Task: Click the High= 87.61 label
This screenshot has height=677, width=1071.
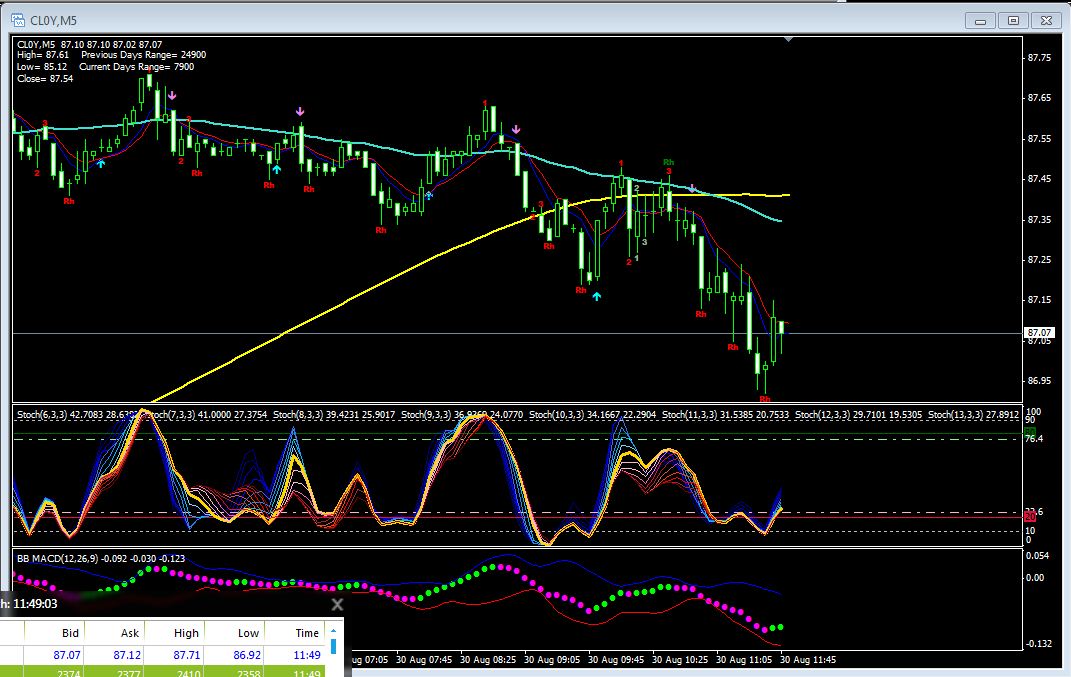Action: tap(43, 55)
